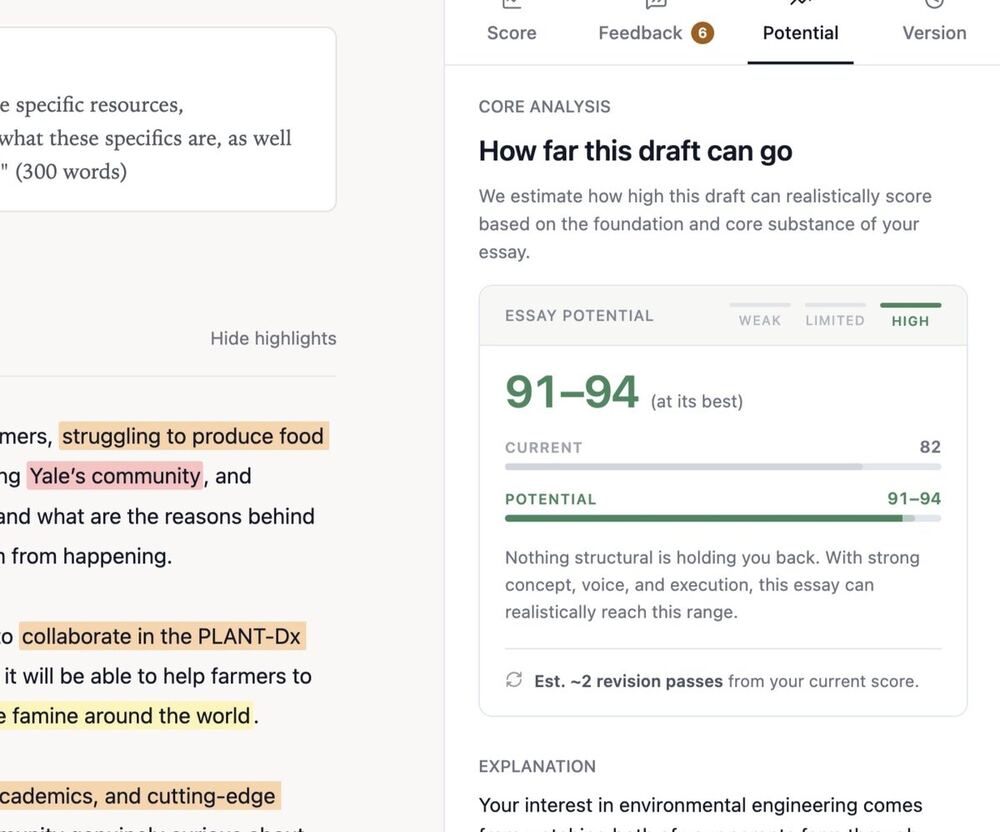Click the CURRENT score progress bar
The height and width of the screenshot is (832, 1000).
click(723, 467)
